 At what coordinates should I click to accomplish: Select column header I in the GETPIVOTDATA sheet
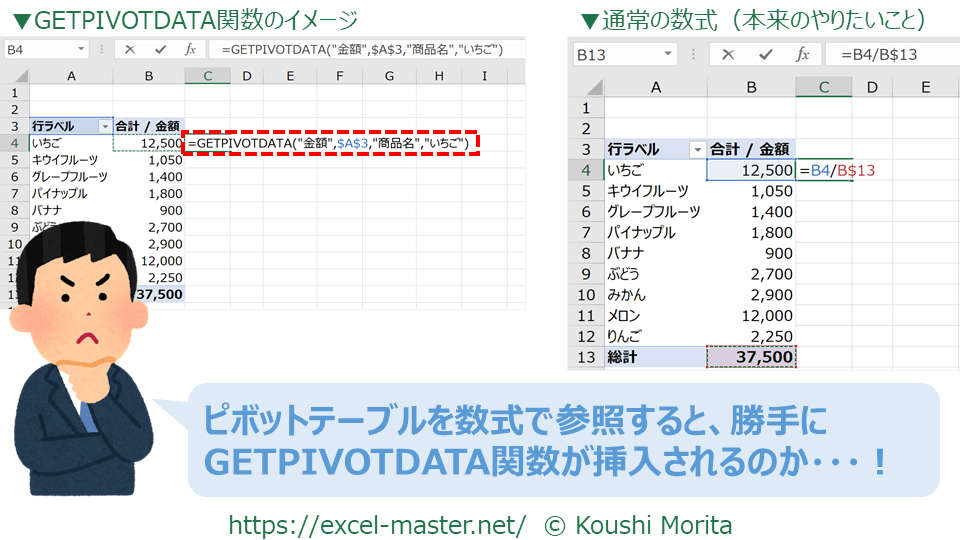[485, 75]
